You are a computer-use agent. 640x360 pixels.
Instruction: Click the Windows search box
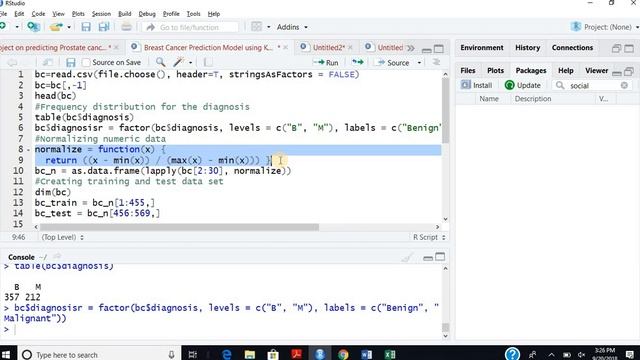click(99, 354)
